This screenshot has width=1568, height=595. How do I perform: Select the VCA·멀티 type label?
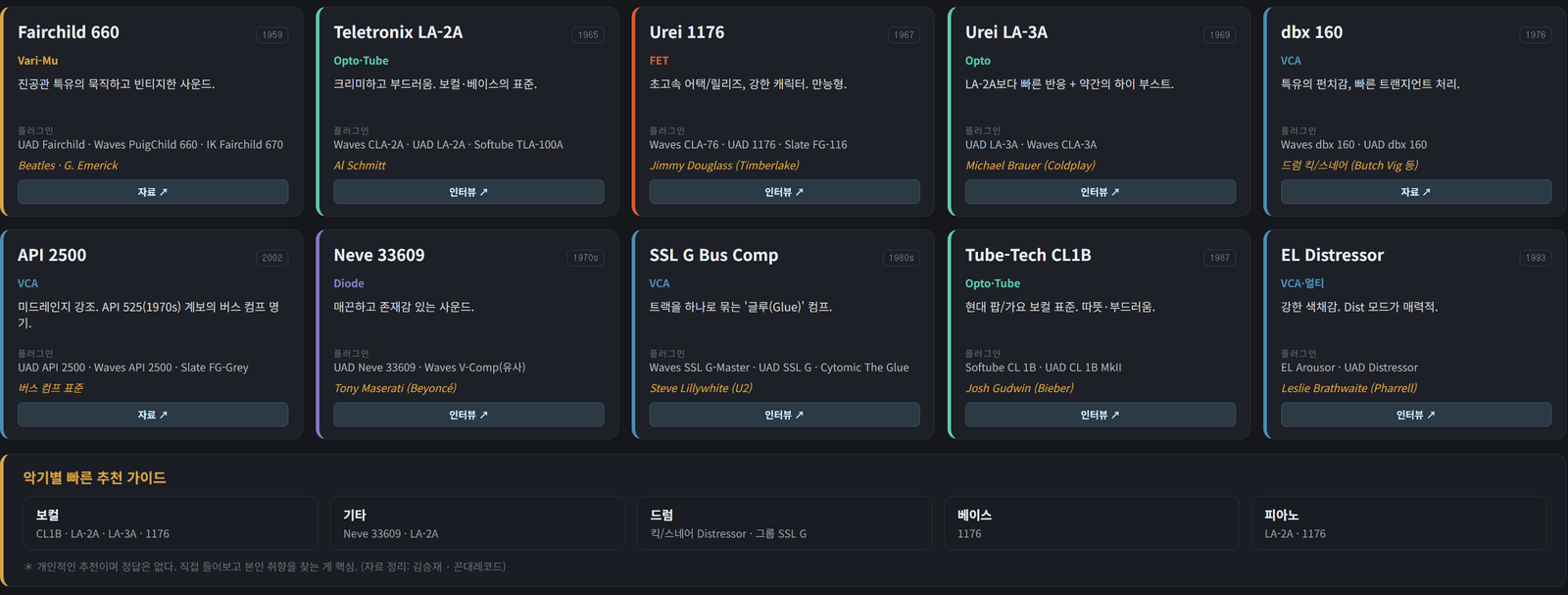[x=1302, y=283]
